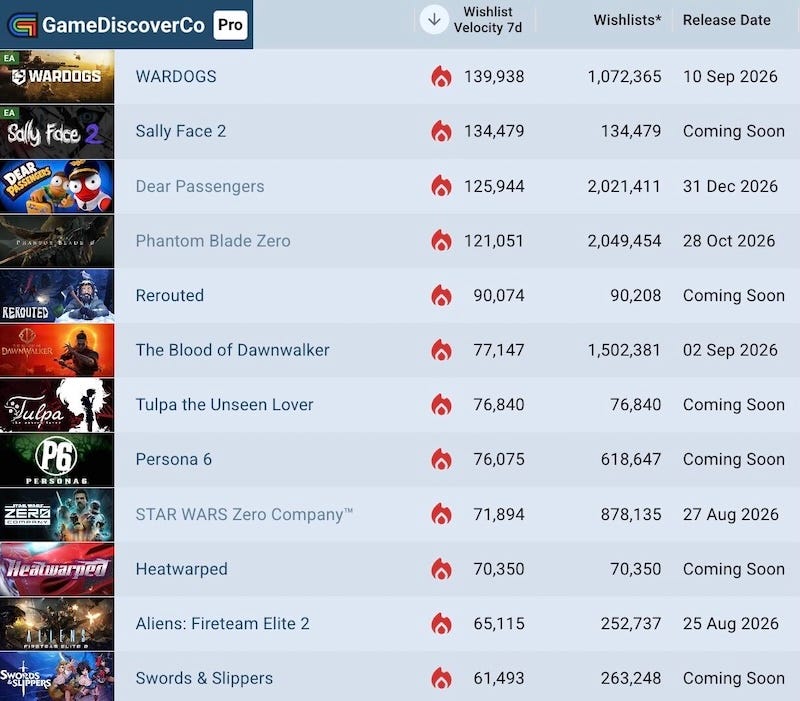This screenshot has height=701, width=800.
Task: Click the Pro badge next to GameDiscoverCo
Action: (230, 24)
